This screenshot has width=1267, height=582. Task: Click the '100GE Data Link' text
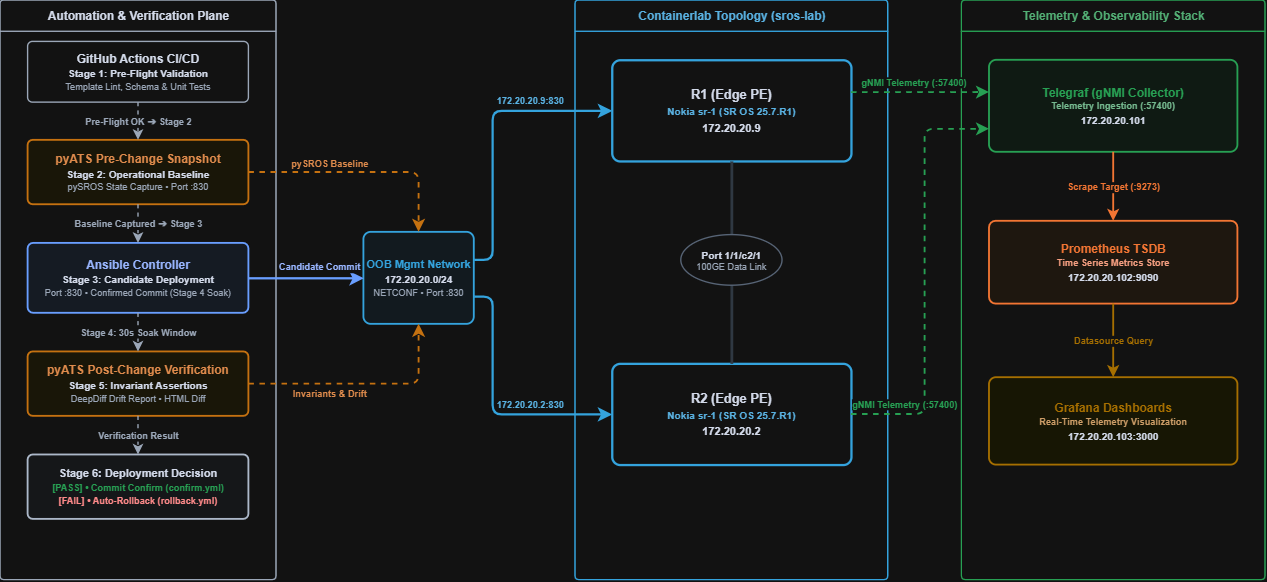pos(732,269)
